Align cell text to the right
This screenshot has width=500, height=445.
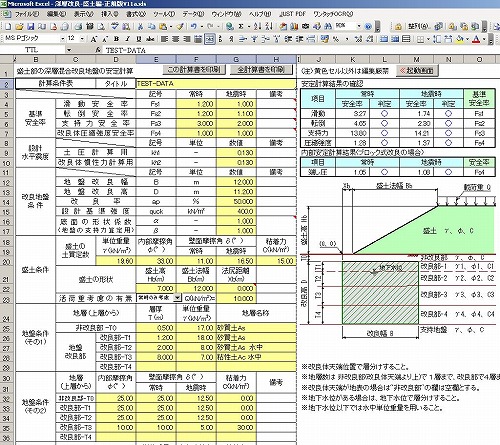[x=187, y=39]
